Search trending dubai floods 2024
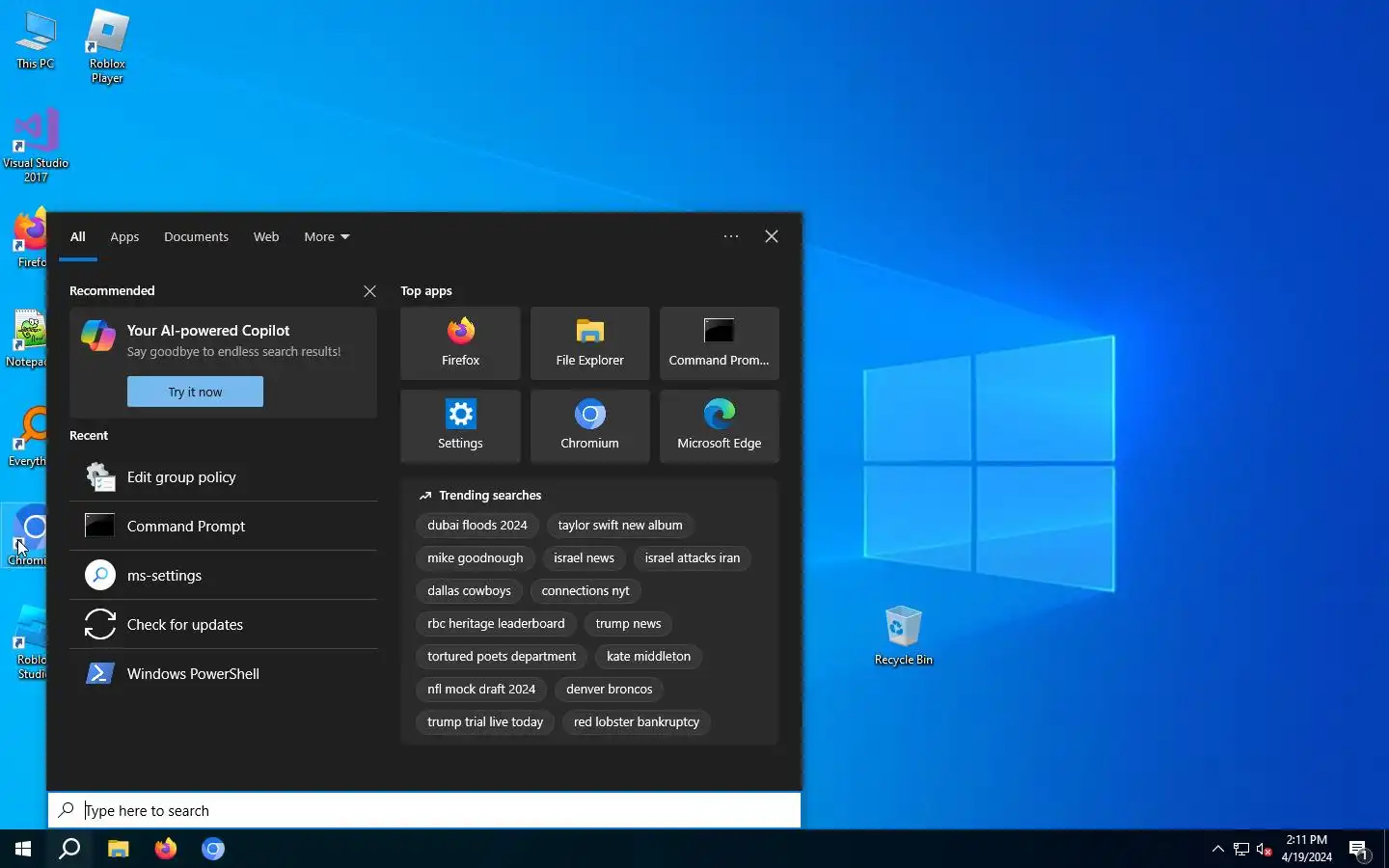The image size is (1389, 868). click(477, 526)
